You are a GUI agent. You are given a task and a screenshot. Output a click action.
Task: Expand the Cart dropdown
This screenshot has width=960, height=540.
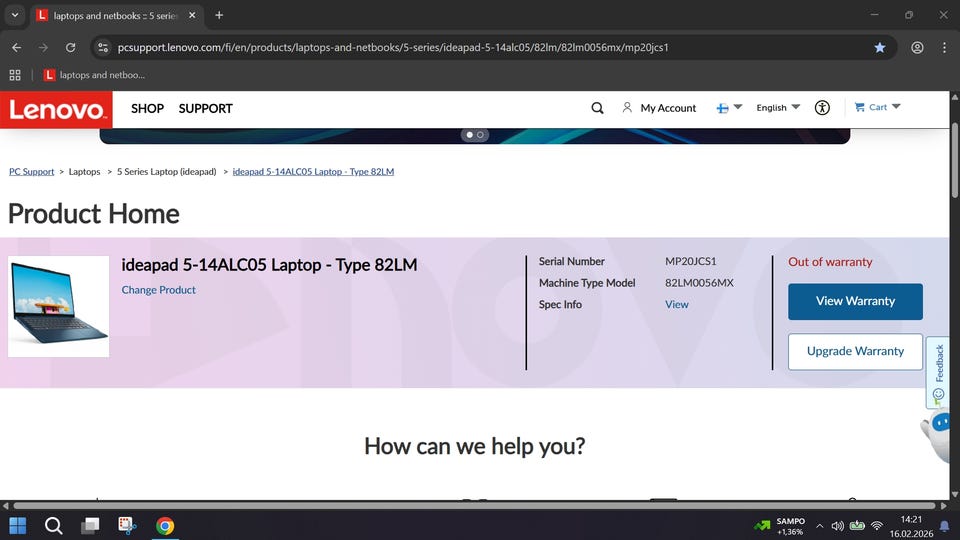click(877, 107)
